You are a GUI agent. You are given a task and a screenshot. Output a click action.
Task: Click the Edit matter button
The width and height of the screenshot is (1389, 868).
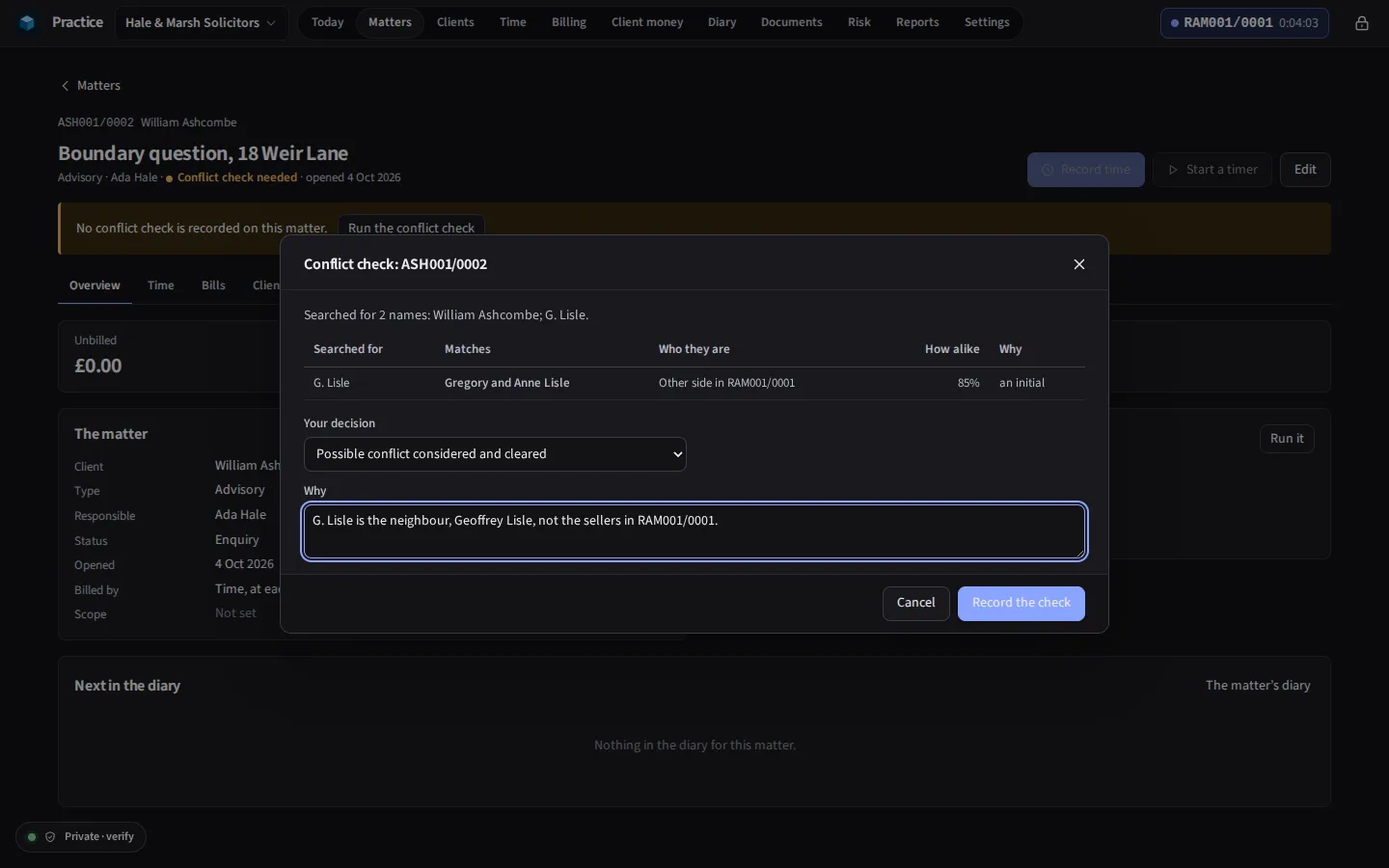pos(1305,170)
